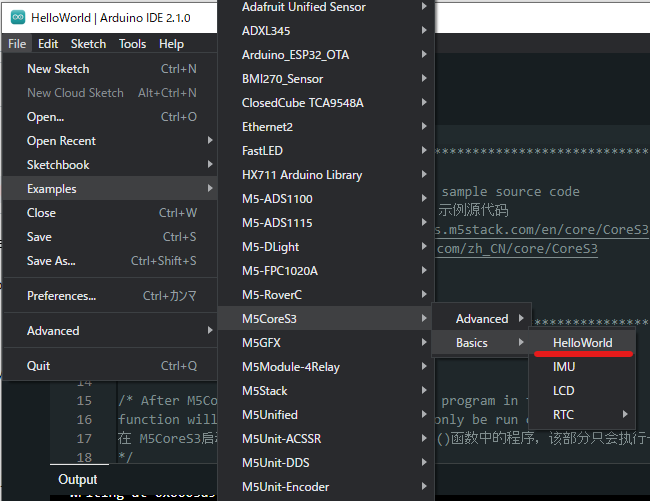Screen dimensions: 650x501
Task: Choose Save As... in File menu
Action: pyautogui.click(x=110, y=261)
